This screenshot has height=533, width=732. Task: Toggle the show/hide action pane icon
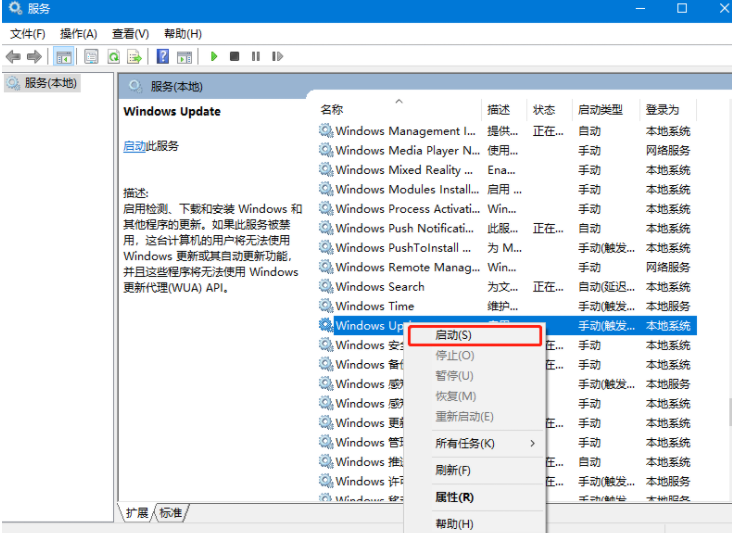click(184, 57)
